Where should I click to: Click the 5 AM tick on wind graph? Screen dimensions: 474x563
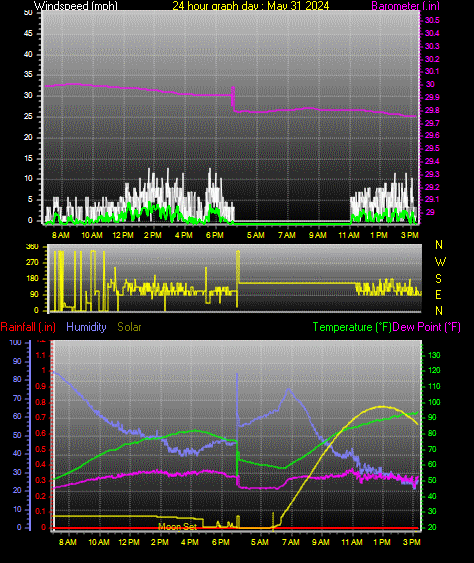pos(256,235)
